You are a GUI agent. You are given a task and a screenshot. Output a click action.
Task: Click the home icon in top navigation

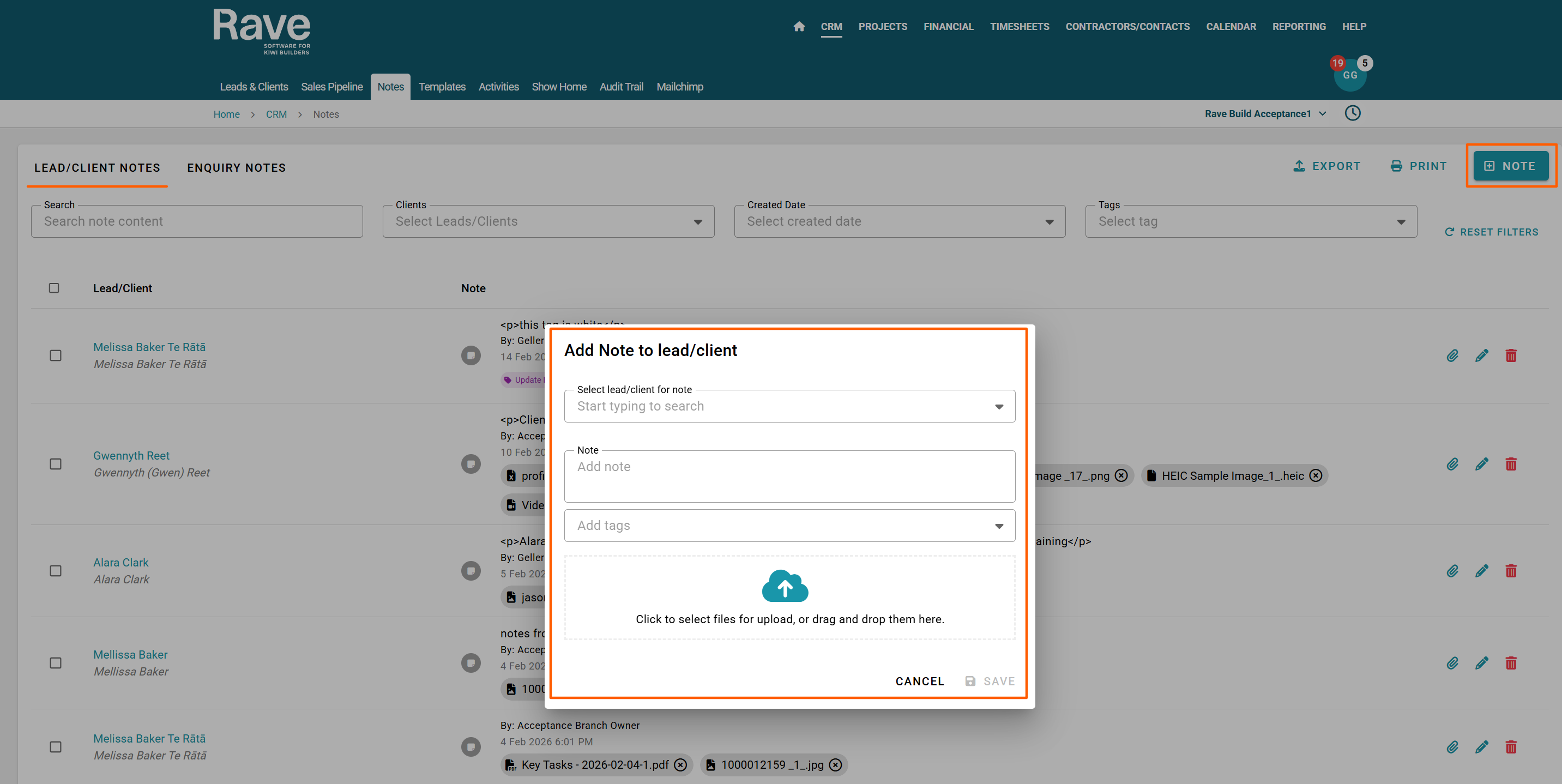point(799,27)
